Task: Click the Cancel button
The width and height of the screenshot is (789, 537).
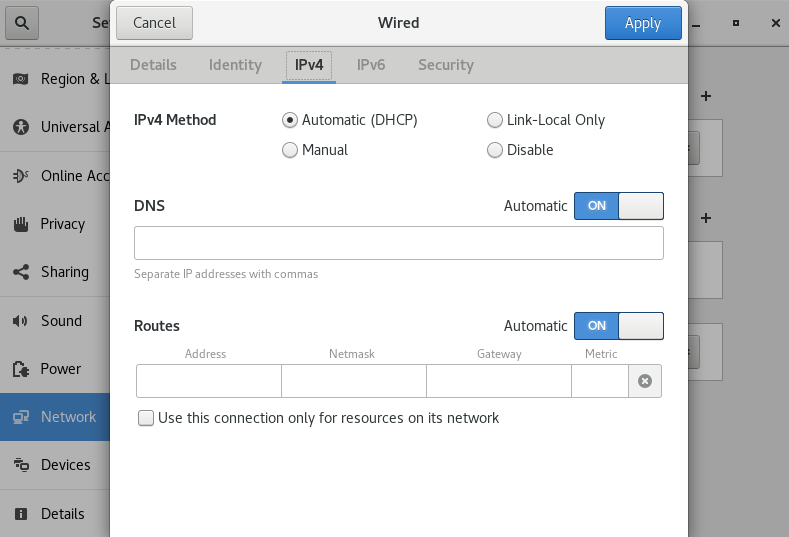Action: (154, 23)
